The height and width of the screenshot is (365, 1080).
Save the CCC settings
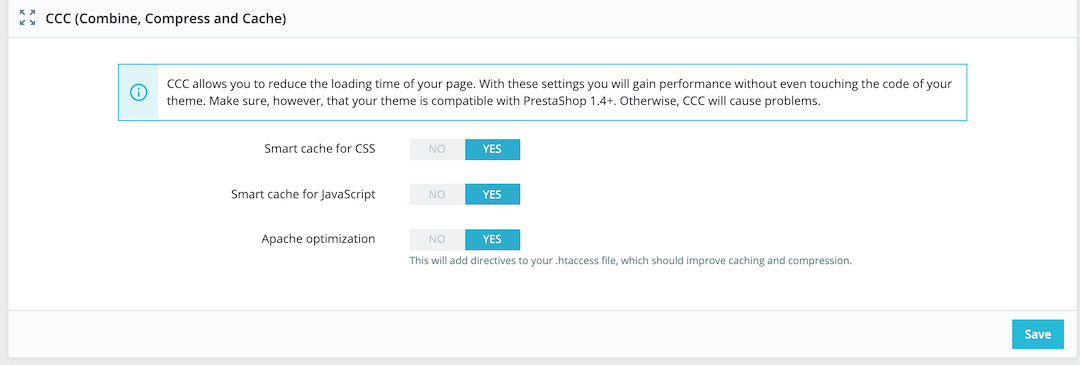tap(1037, 335)
